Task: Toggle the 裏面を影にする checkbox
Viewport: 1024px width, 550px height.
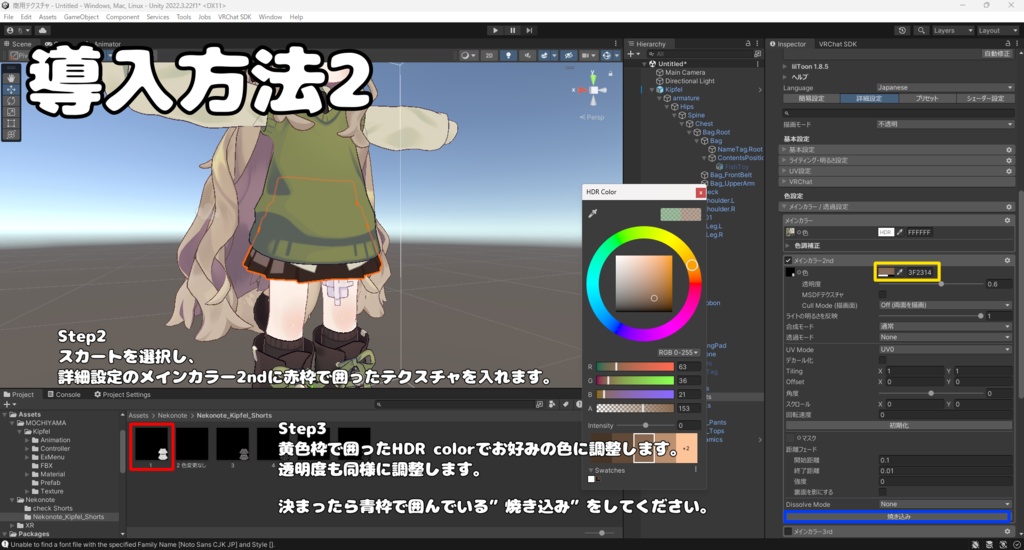Action: tap(883, 492)
